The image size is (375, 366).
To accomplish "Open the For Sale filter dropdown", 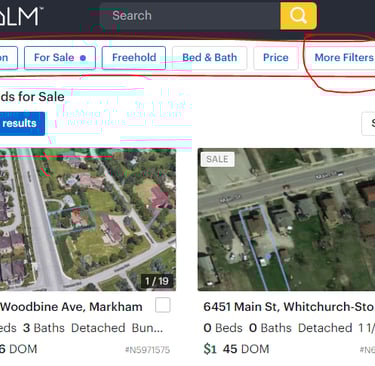I will pos(60,58).
